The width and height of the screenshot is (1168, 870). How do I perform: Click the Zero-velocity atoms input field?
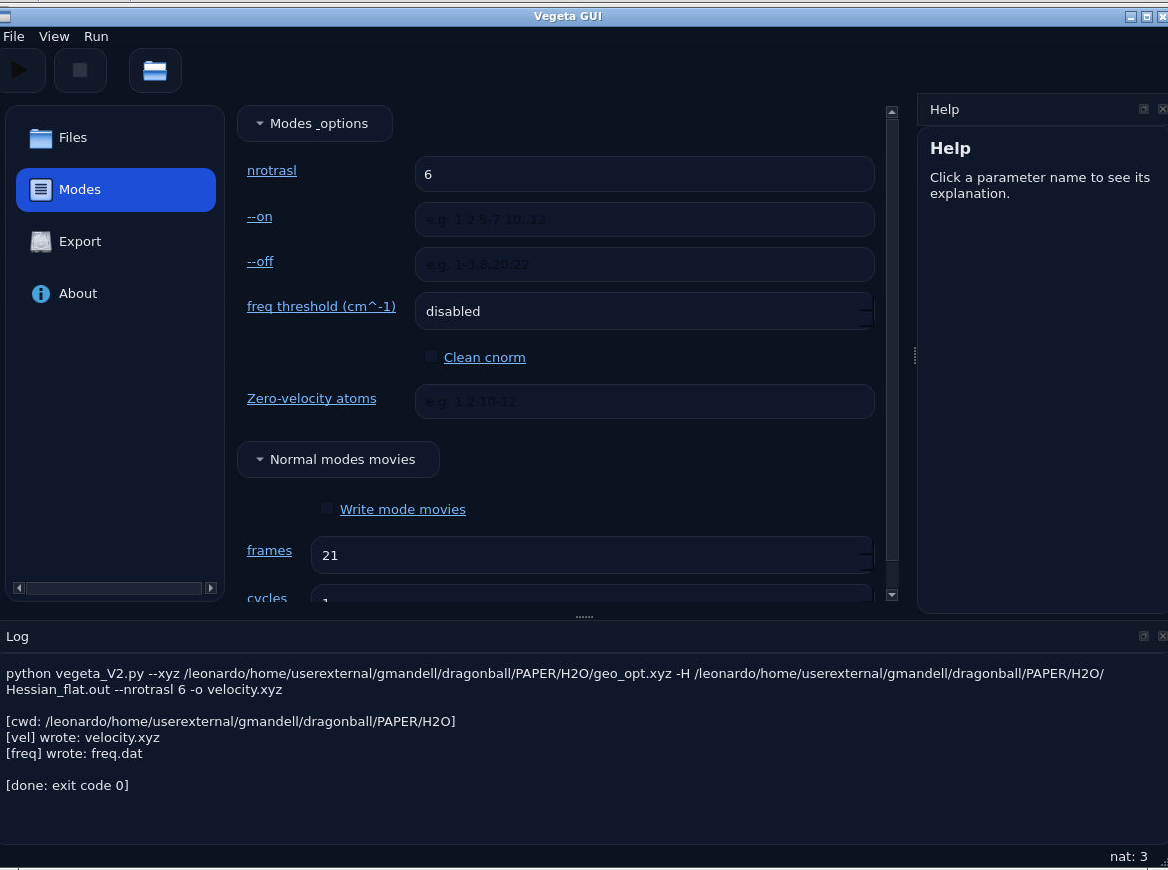644,401
